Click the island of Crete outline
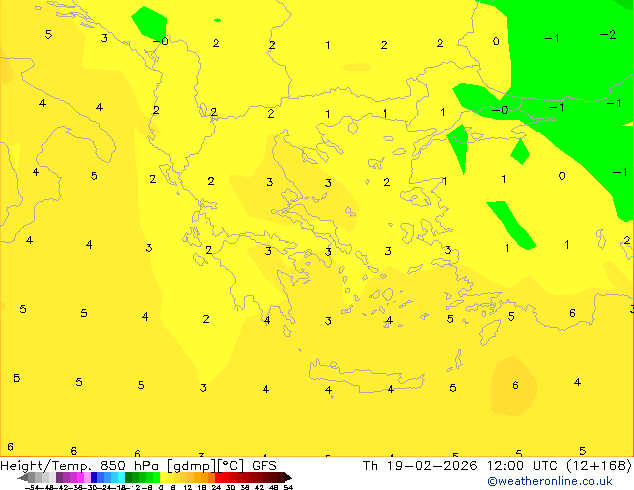The height and width of the screenshot is (490, 634). (x=366, y=376)
